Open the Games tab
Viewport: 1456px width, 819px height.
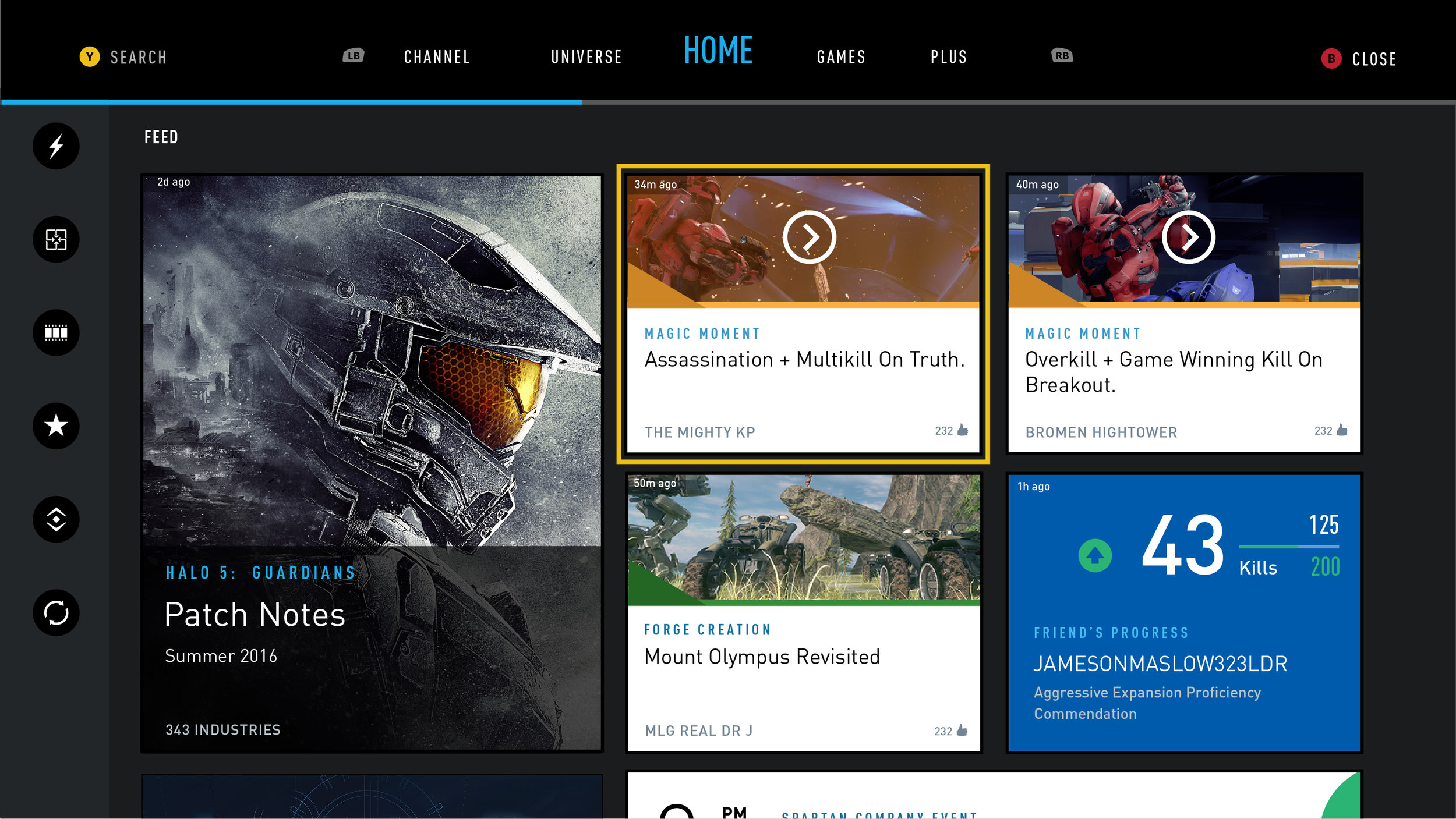(x=841, y=57)
